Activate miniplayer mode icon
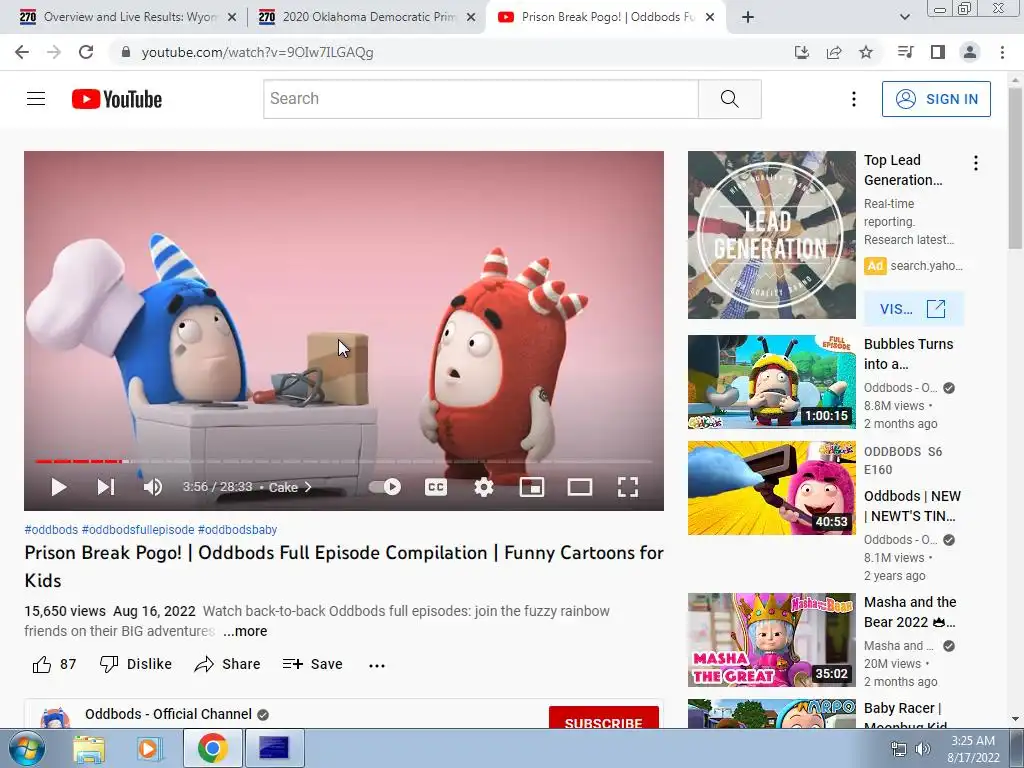The height and width of the screenshot is (768, 1024). coord(532,487)
